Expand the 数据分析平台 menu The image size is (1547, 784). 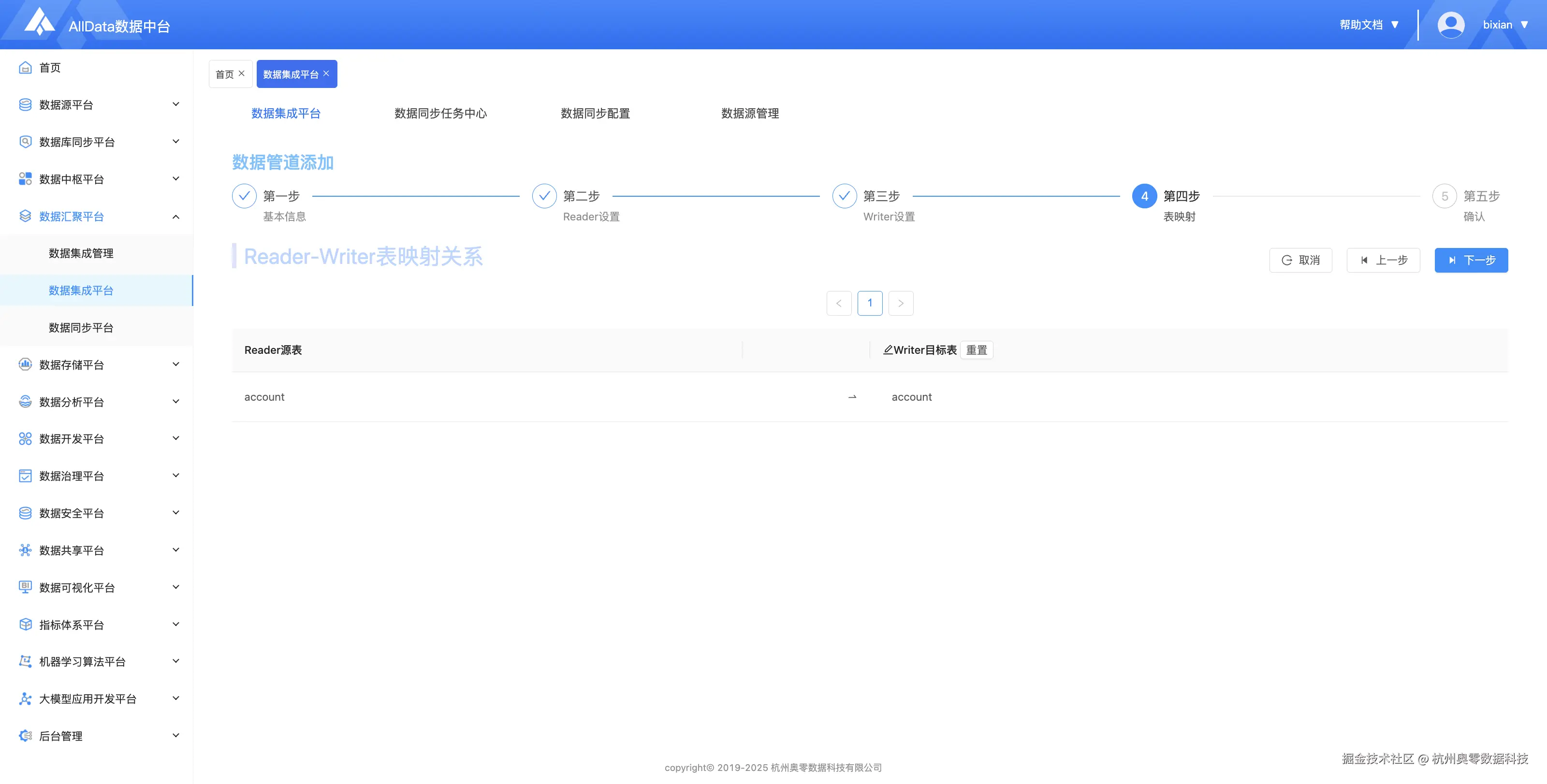click(x=175, y=401)
